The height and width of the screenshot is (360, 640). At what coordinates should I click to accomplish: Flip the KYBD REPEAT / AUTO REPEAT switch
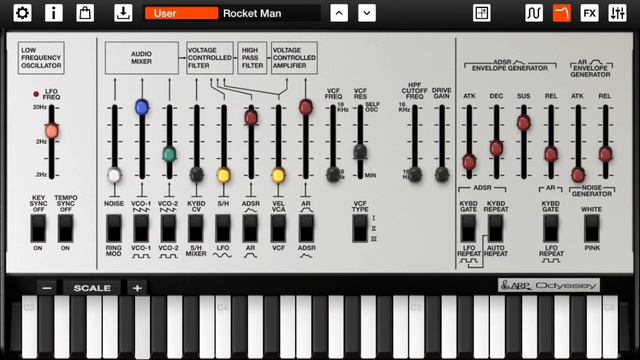pos(496,228)
